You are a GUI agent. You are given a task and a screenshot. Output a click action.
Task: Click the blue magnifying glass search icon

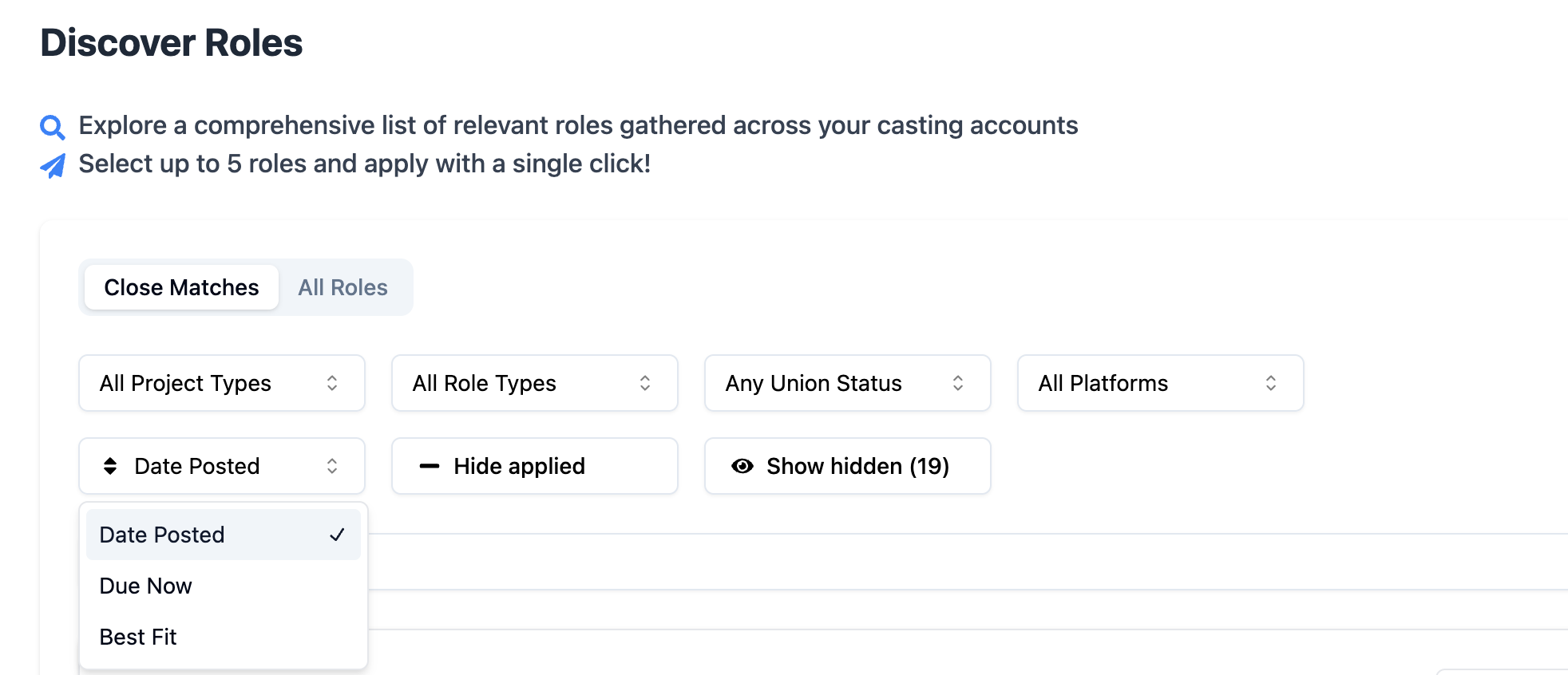[x=53, y=127]
